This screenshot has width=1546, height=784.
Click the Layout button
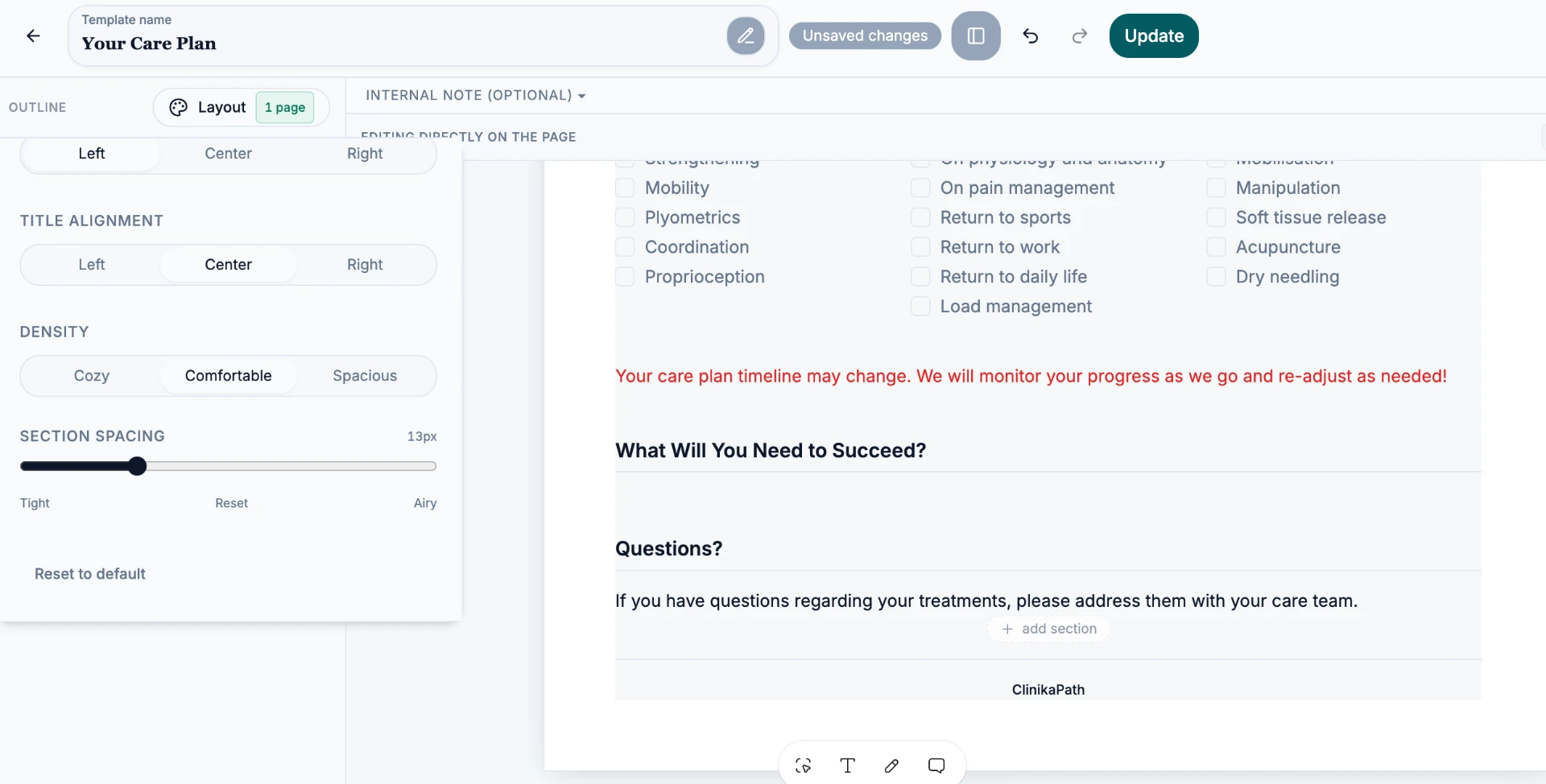click(x=241, y=107)
